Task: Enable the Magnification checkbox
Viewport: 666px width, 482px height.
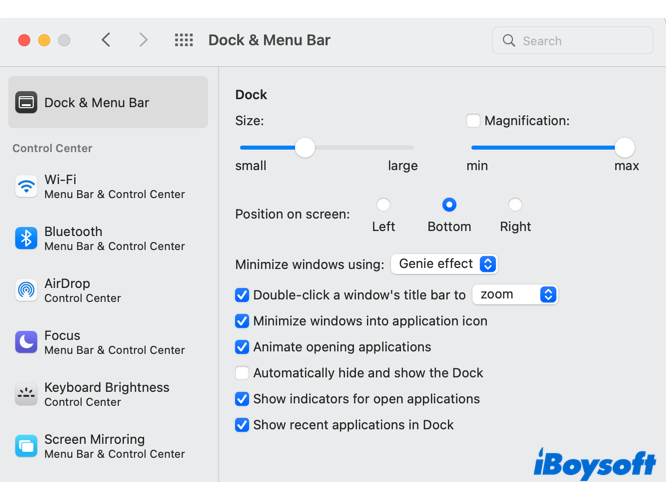Action: point(473,121)
